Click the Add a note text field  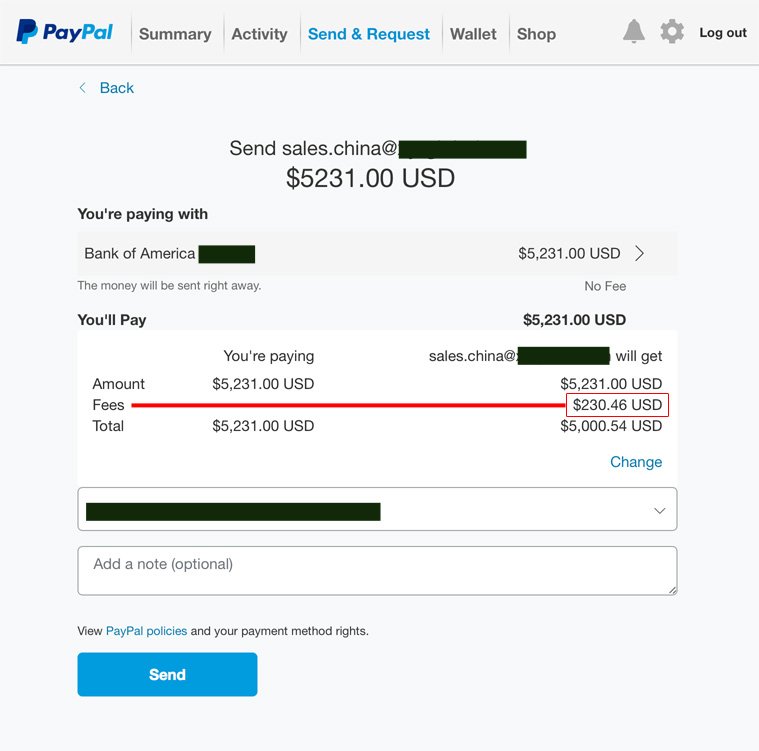point(377,570)
